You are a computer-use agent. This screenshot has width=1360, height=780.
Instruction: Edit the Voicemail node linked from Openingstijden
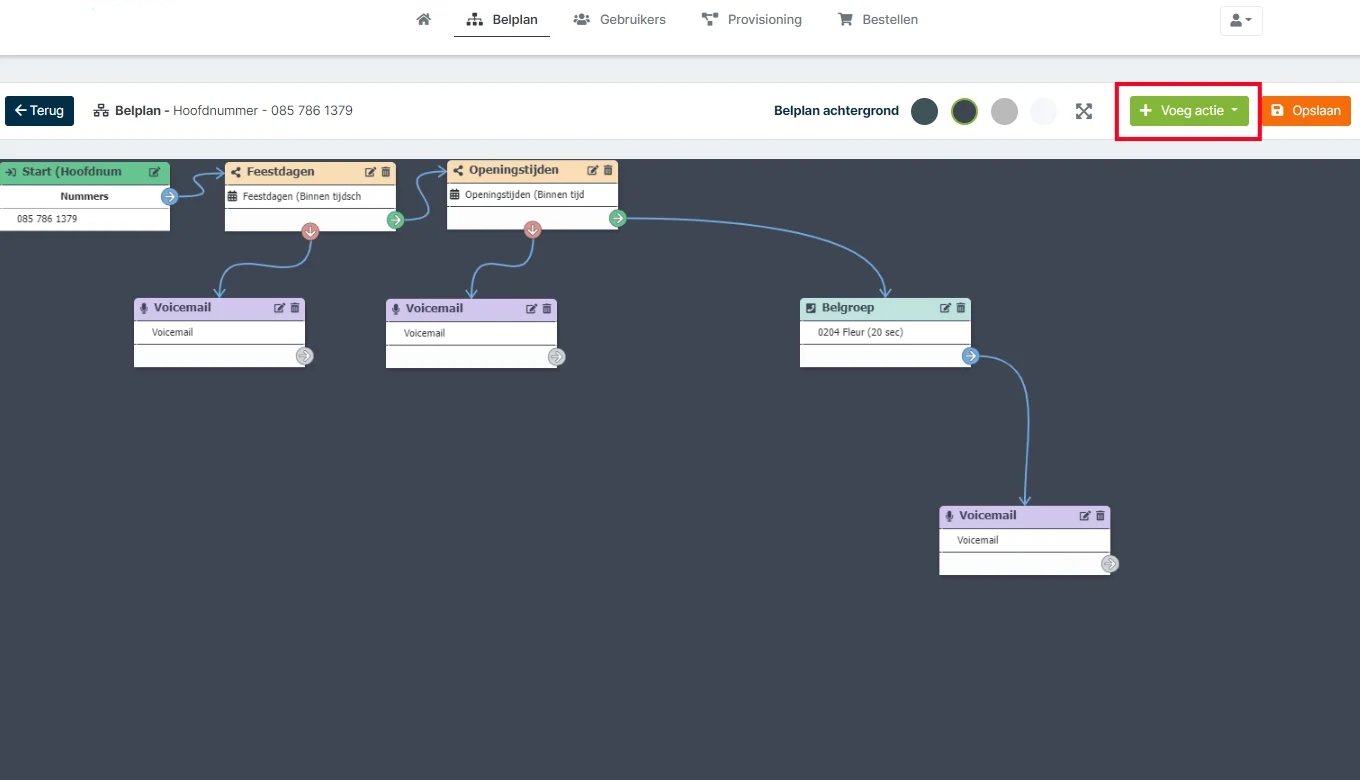(x=531, y=309)
